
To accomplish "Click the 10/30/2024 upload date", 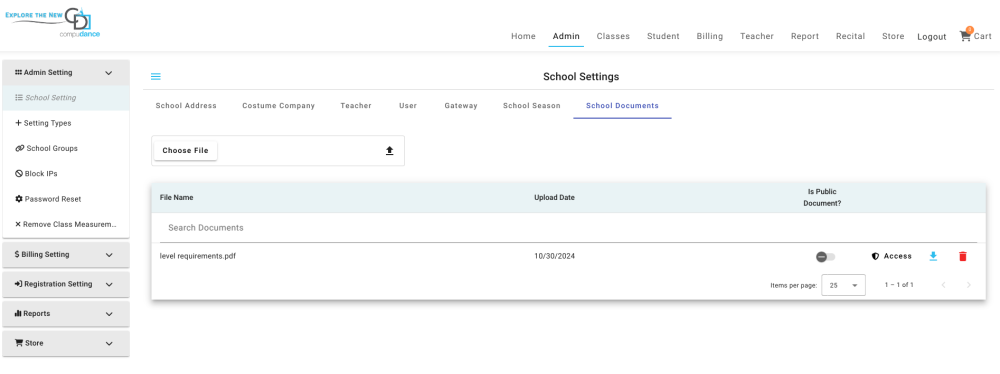I will coord(554,257).
